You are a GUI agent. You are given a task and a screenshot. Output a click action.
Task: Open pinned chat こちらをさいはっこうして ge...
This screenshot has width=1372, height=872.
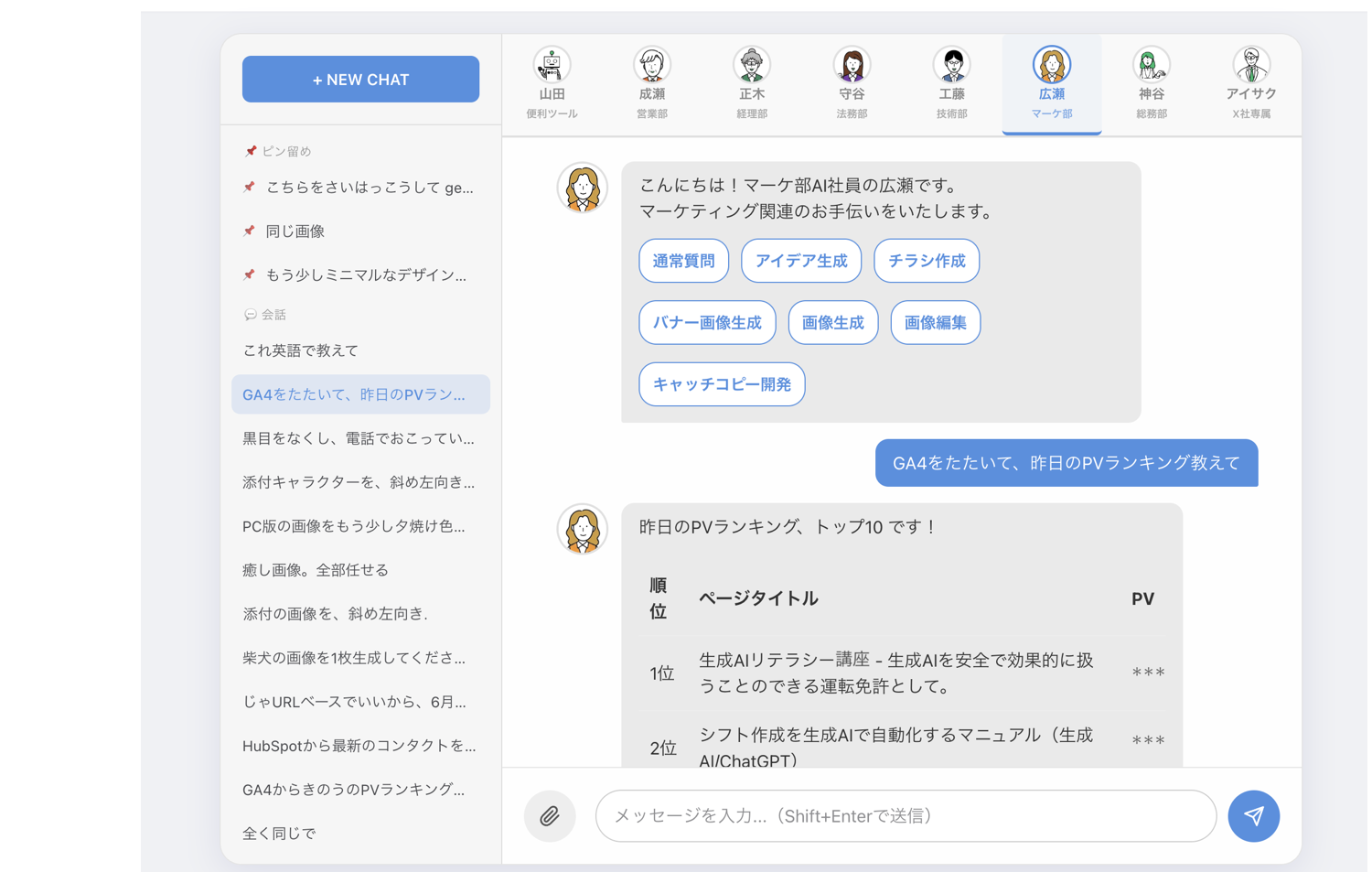coord(360,188)
